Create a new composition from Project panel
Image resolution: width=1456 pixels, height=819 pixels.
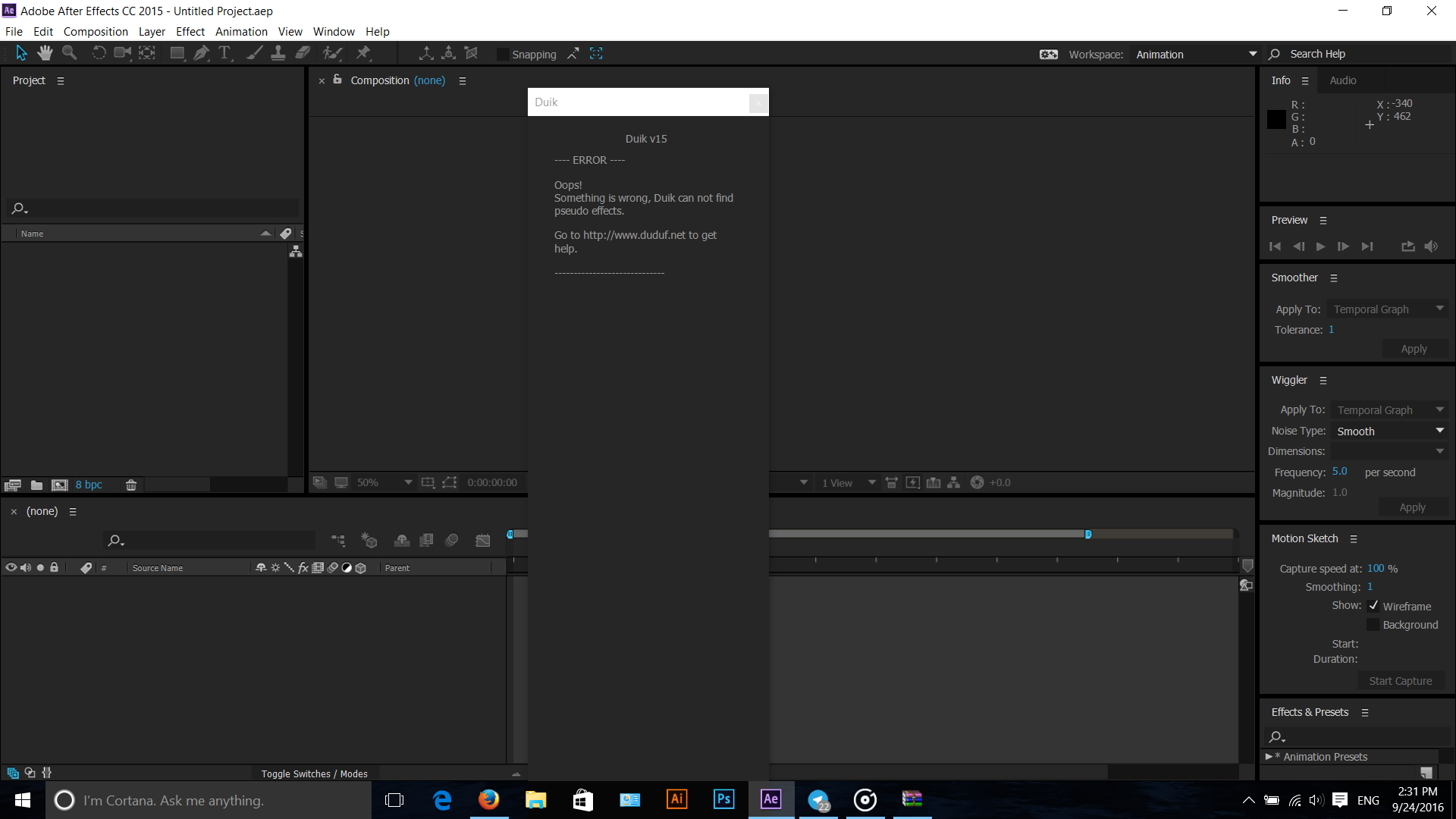tap(60, 485)
